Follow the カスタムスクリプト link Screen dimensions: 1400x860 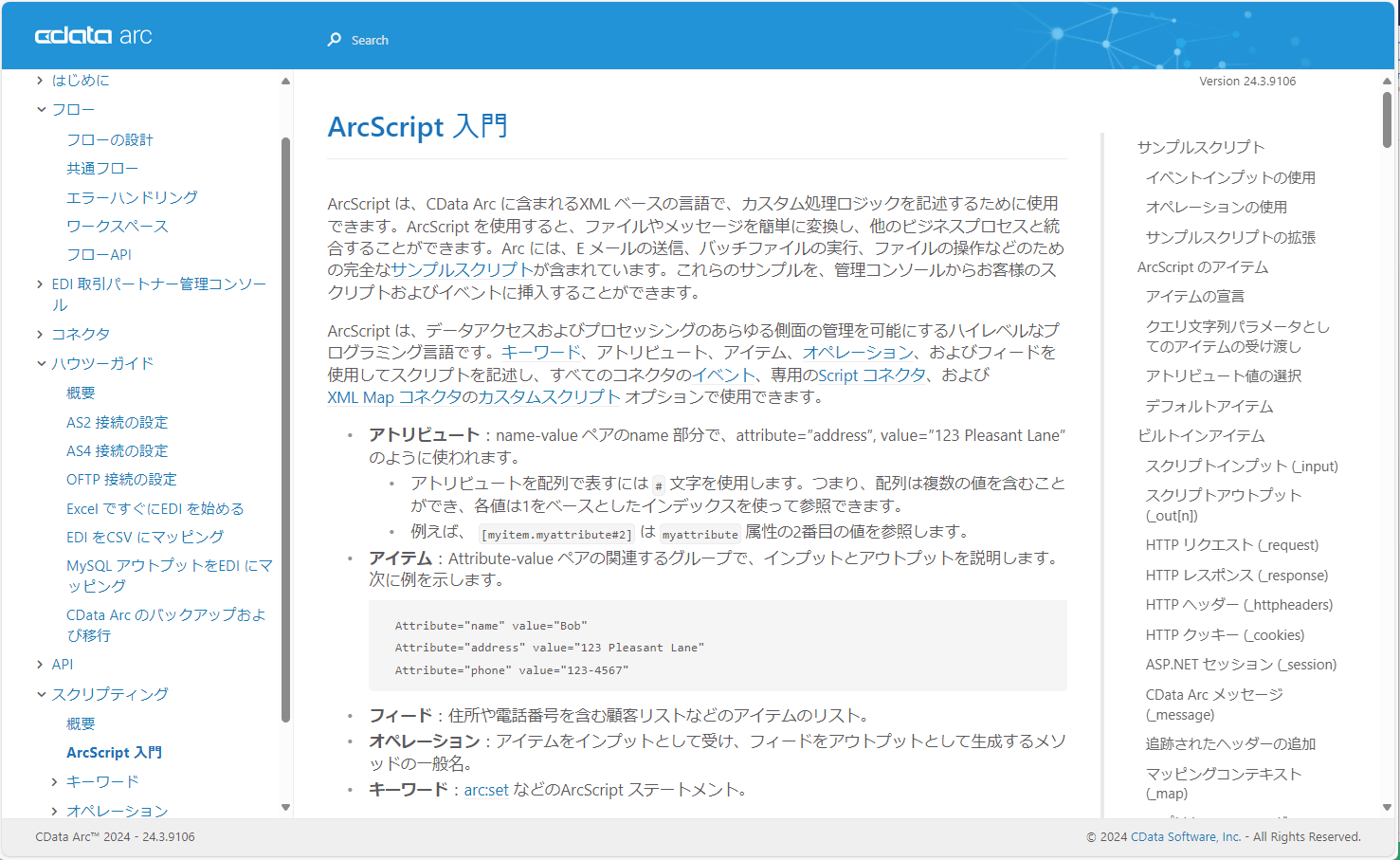549,397
